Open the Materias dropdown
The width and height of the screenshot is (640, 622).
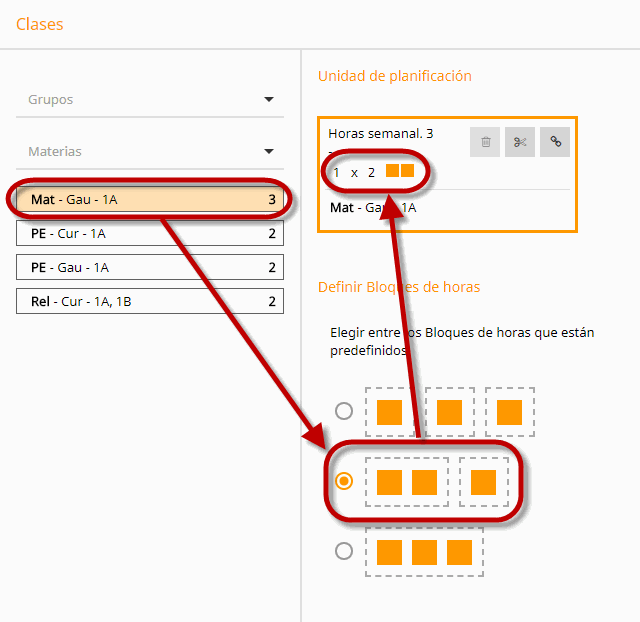[x=150, y=151]
